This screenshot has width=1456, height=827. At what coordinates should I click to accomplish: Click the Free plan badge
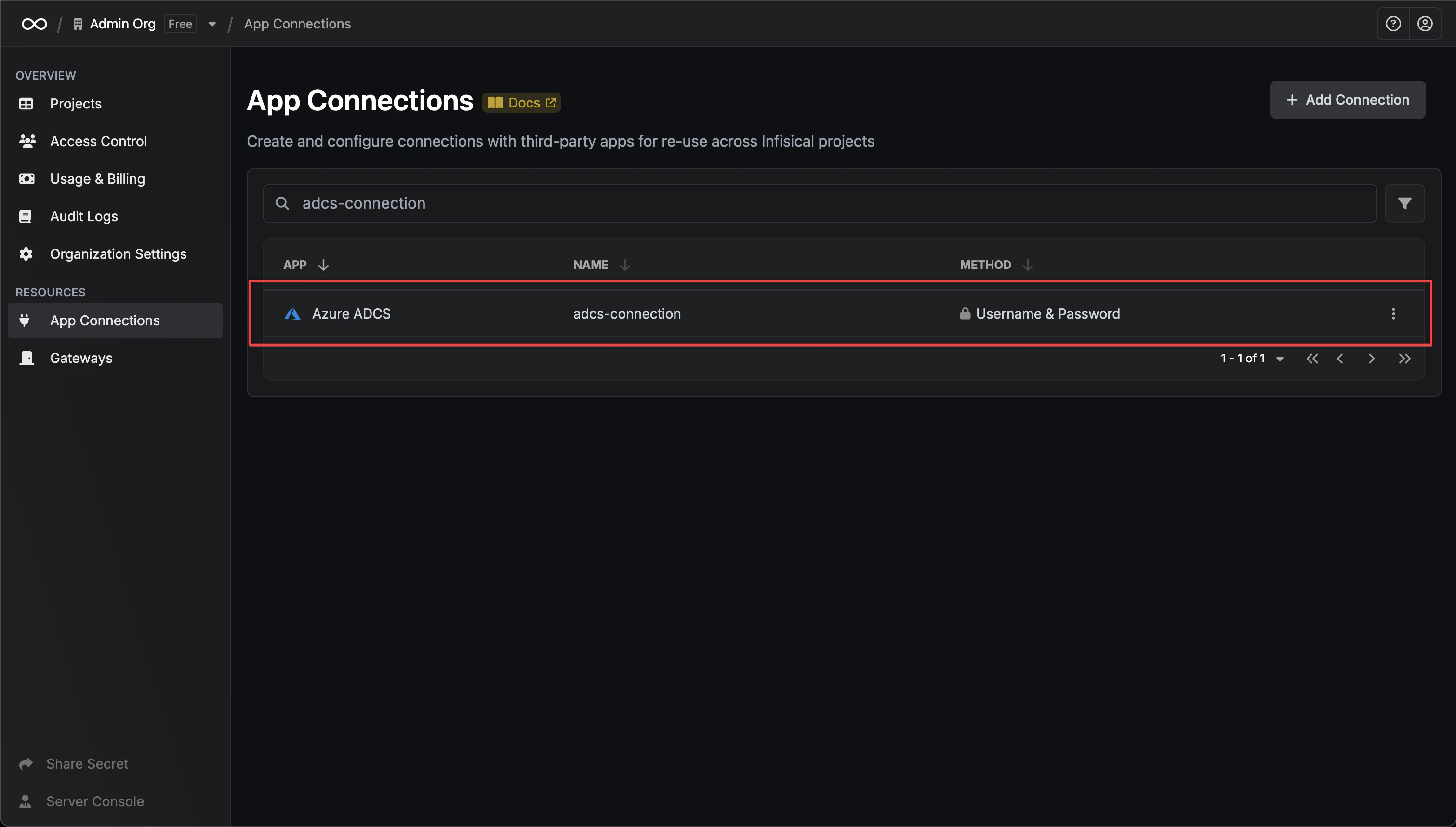180,24
